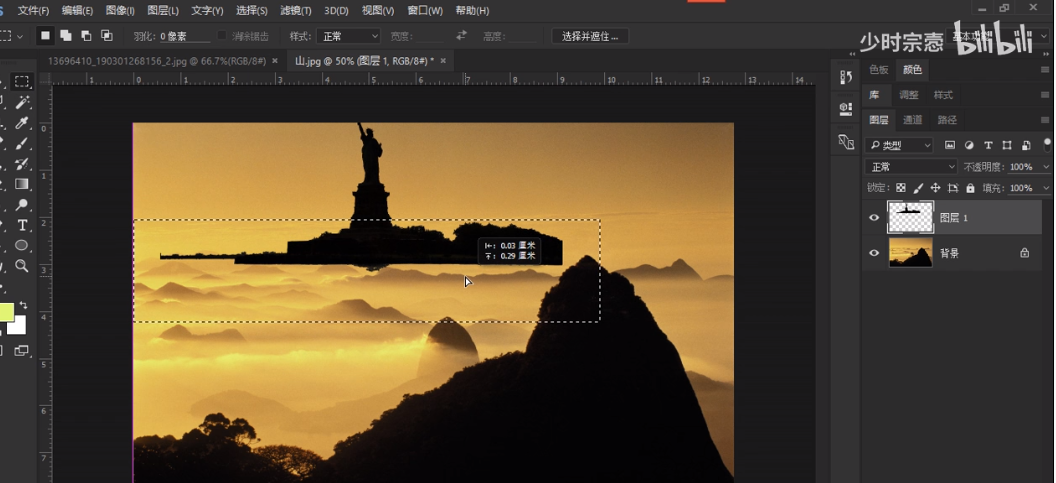This screenshot has height=483, width=1056.
Task: Select the Horizontal Type tool
Action: click(22, 225)
